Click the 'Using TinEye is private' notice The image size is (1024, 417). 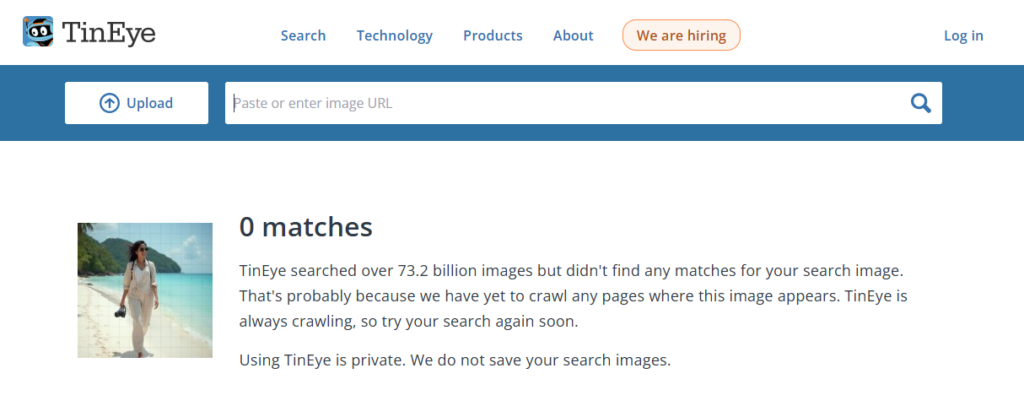455,359
